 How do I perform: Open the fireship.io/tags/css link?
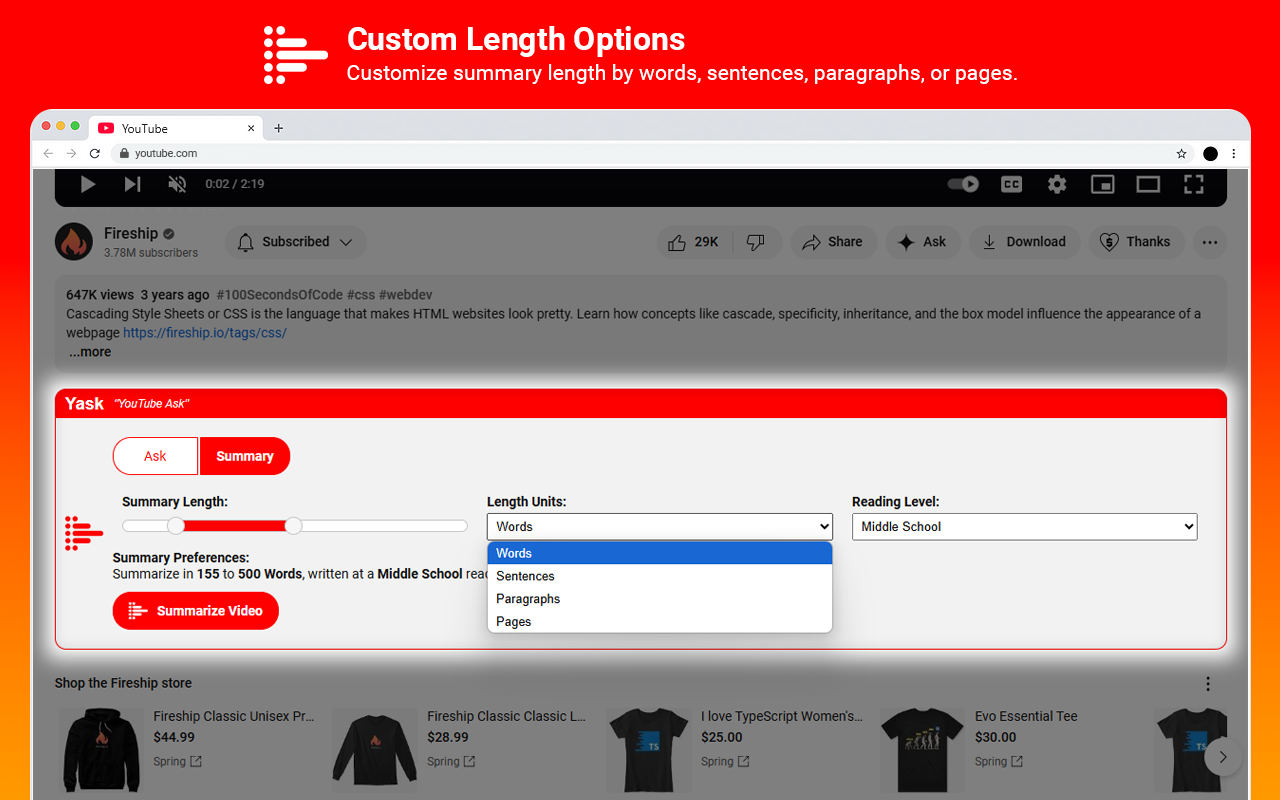click(205, 333)
